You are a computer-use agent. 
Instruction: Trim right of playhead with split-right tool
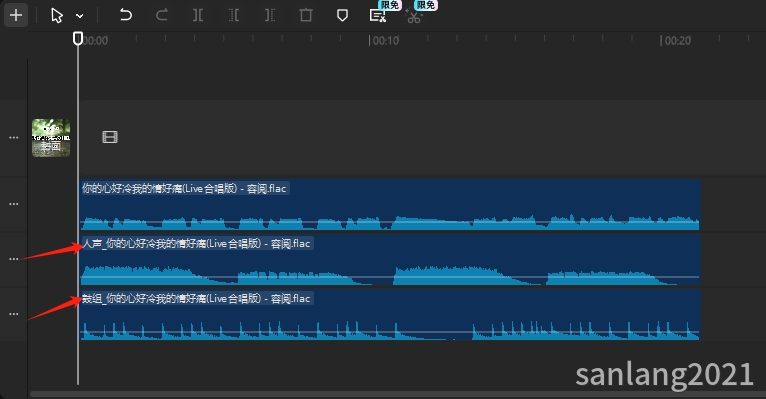[270, 16]
